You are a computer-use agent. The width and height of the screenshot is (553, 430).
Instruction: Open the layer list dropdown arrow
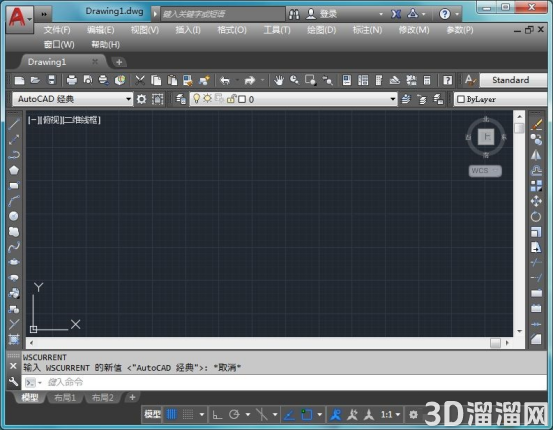393,99
